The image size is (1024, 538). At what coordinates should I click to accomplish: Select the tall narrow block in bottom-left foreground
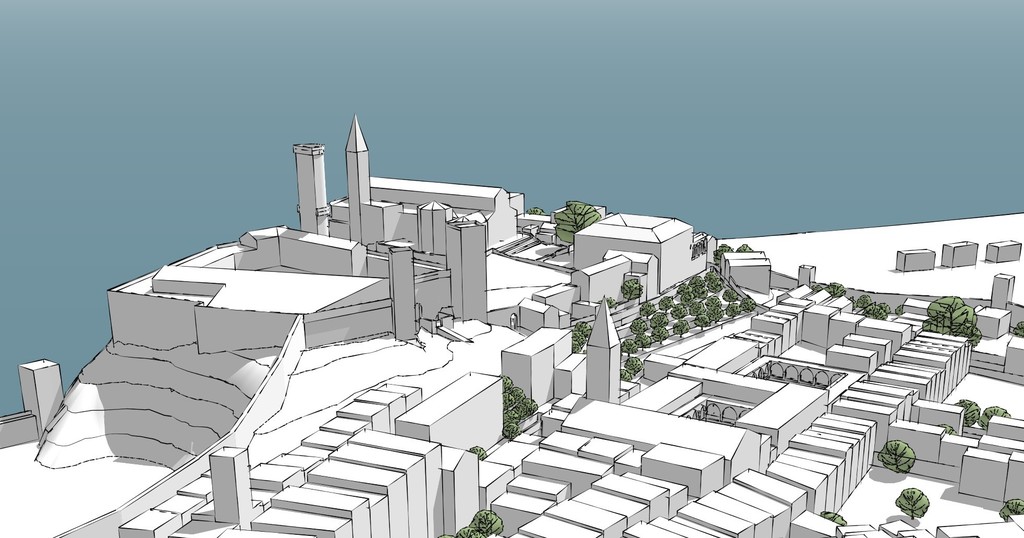click(230, 485)
